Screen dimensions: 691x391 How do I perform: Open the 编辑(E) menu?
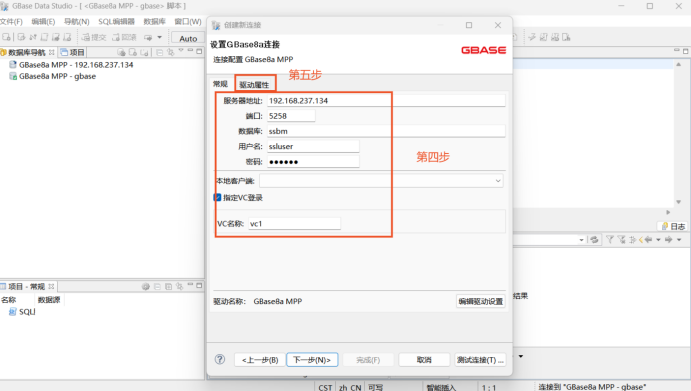coord(43,22)
